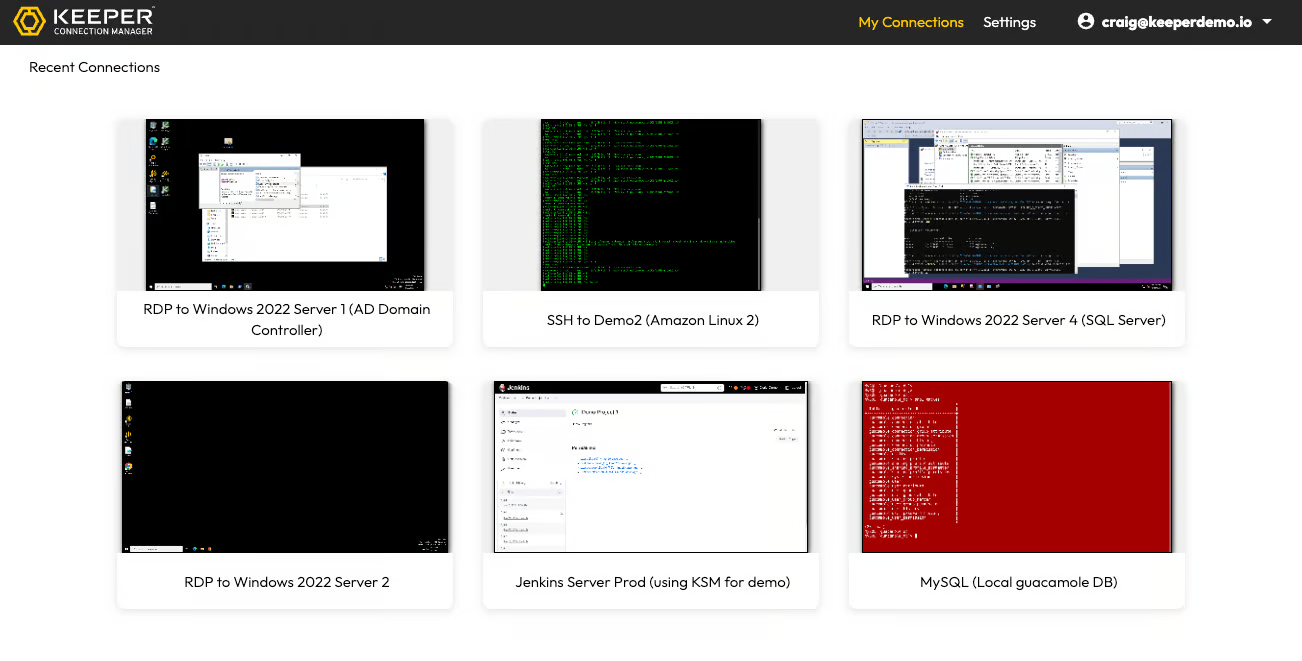Click the Keeper hexagon logo icon
This screenshot has height=661, width=1302.
(28, 21)
